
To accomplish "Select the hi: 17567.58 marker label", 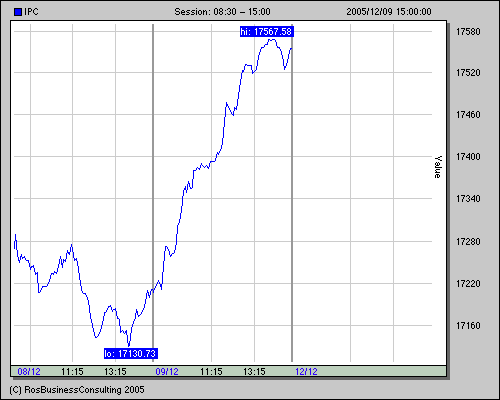I will (267, 32).
